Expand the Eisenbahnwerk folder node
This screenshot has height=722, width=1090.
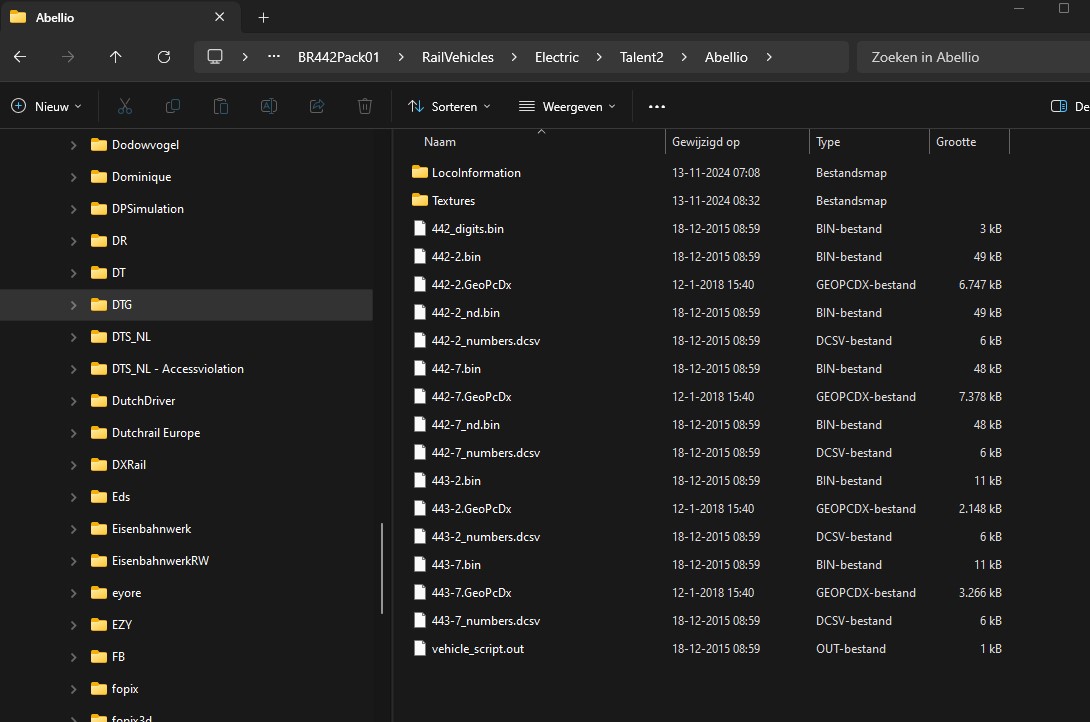click(x=73, y=529)
